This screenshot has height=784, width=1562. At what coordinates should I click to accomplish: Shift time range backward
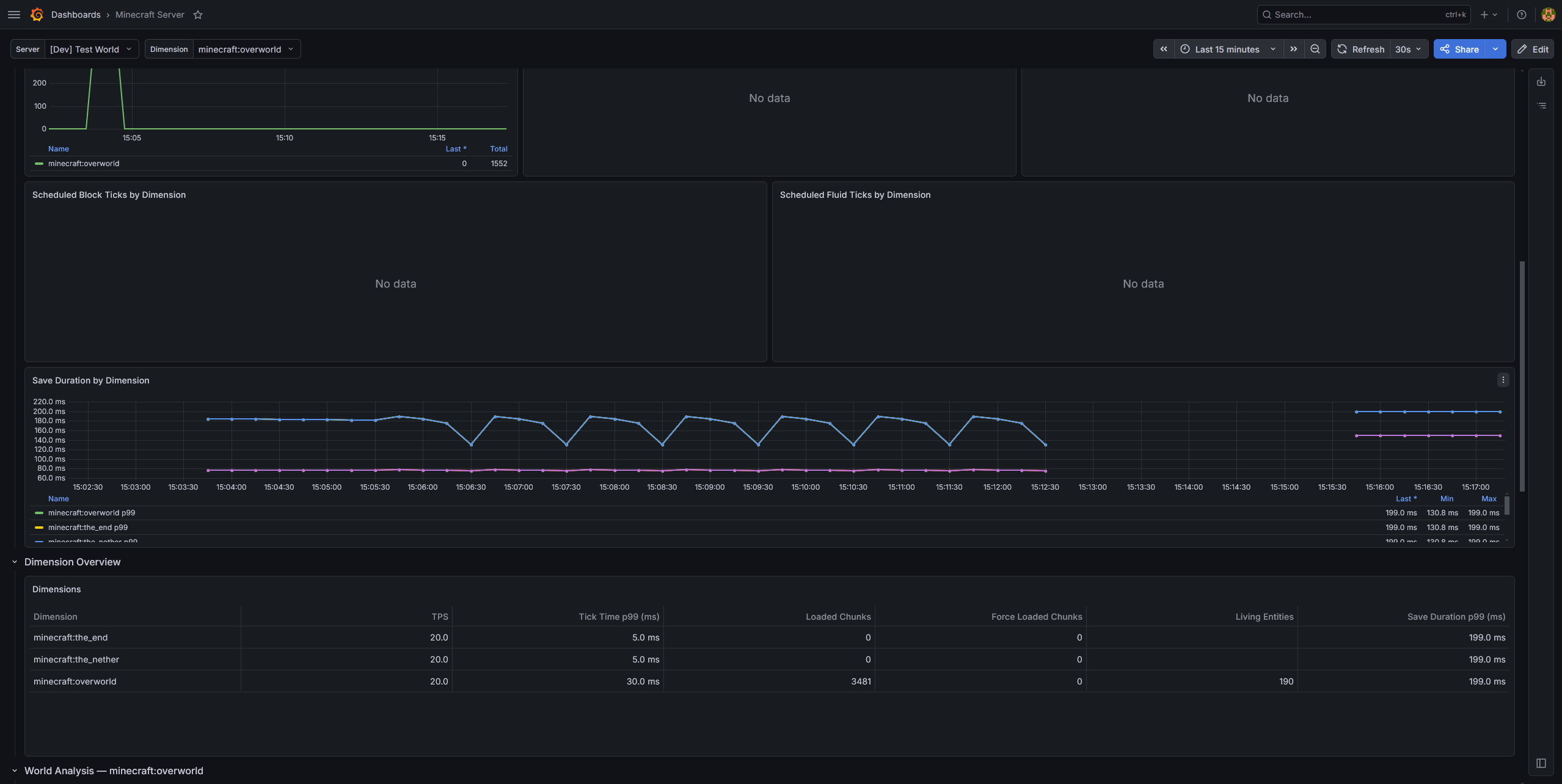pos(1164,49)
